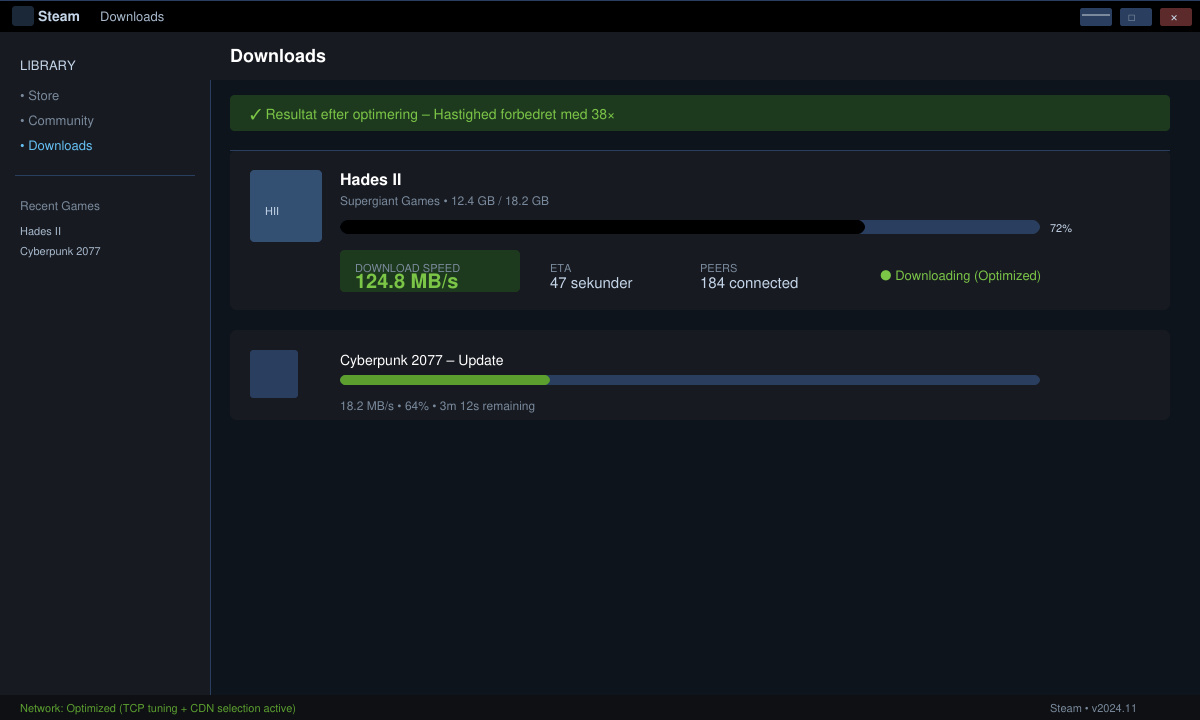Click the Hades II download progress bar

point(690,227)
